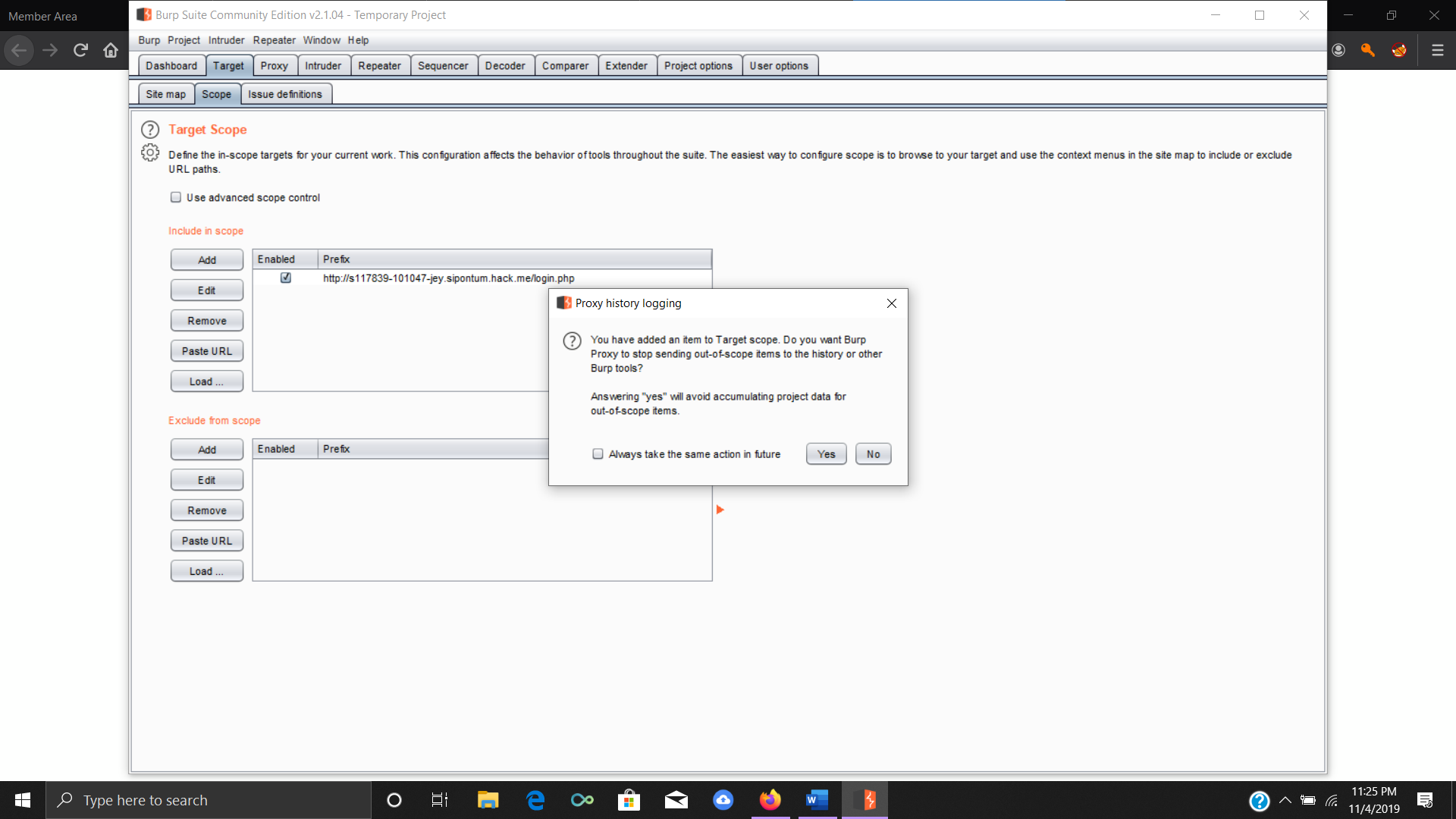The image size is (1456, 819).
Task: Open Microsoft Word from the taskbar
Action: [x=817, y=800]
